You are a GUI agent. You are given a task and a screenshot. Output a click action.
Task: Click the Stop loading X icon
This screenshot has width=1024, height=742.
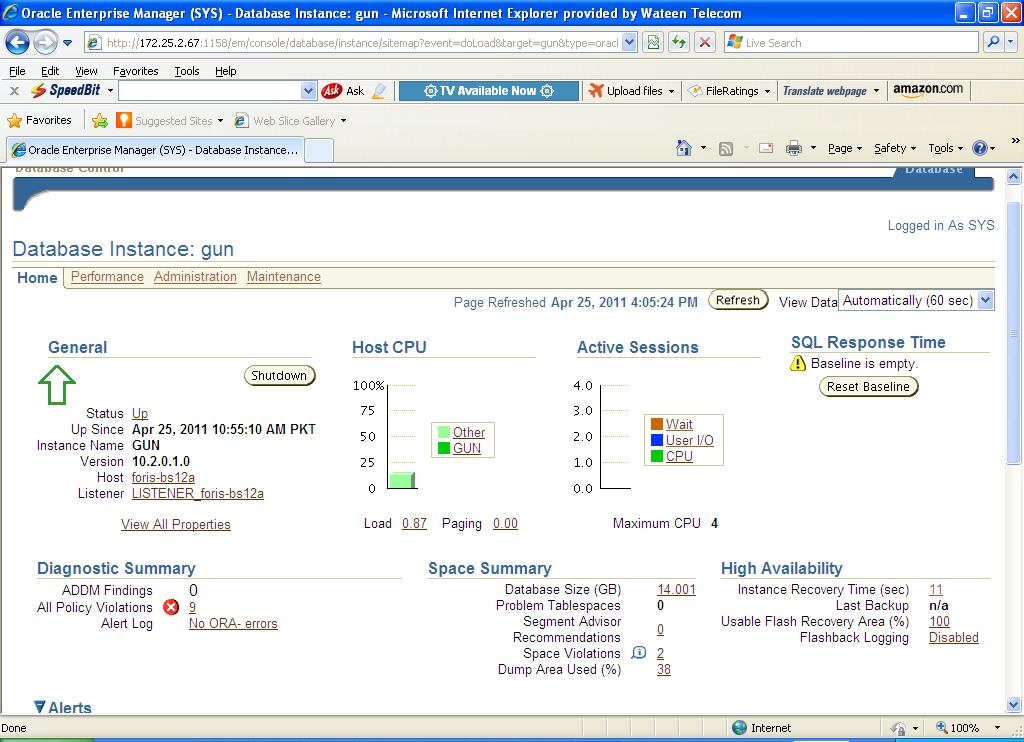click(705, 42)
